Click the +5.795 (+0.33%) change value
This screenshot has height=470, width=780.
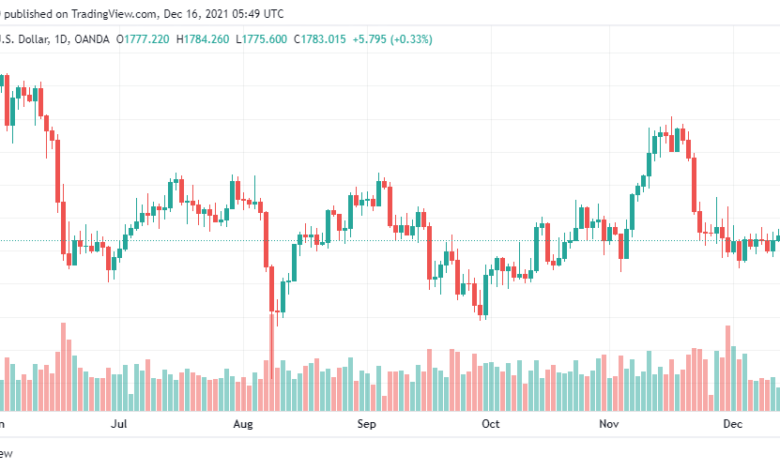(392, 39)
